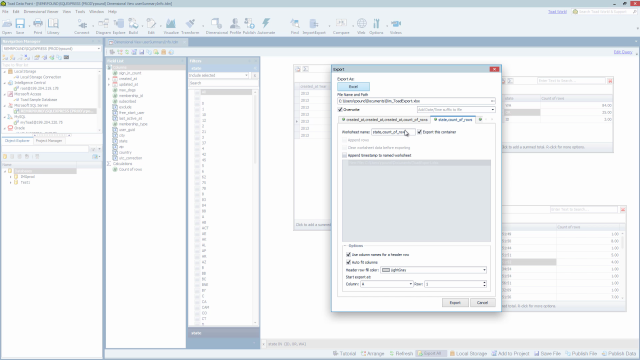
Task: Expand the Databases tree node
Action: point(4,171)
